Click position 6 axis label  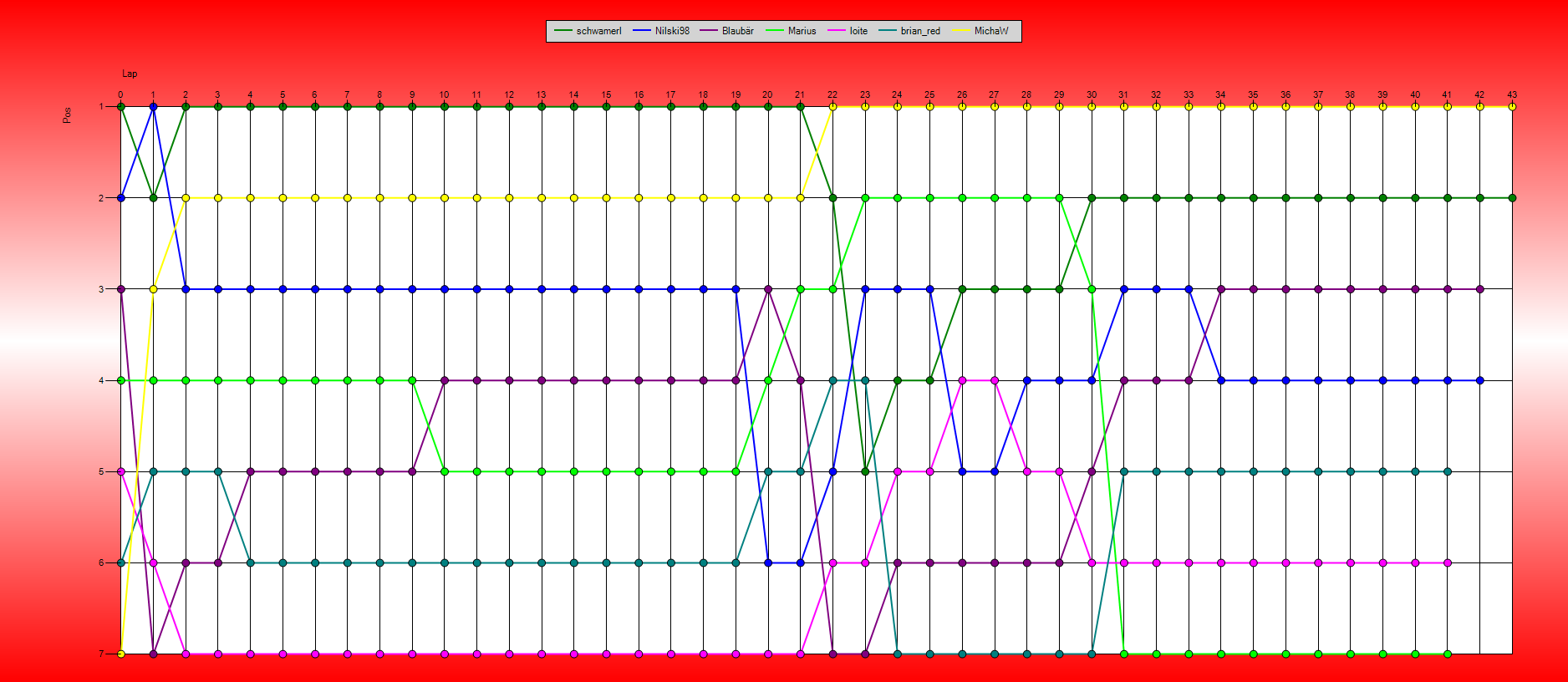point(101,562)
